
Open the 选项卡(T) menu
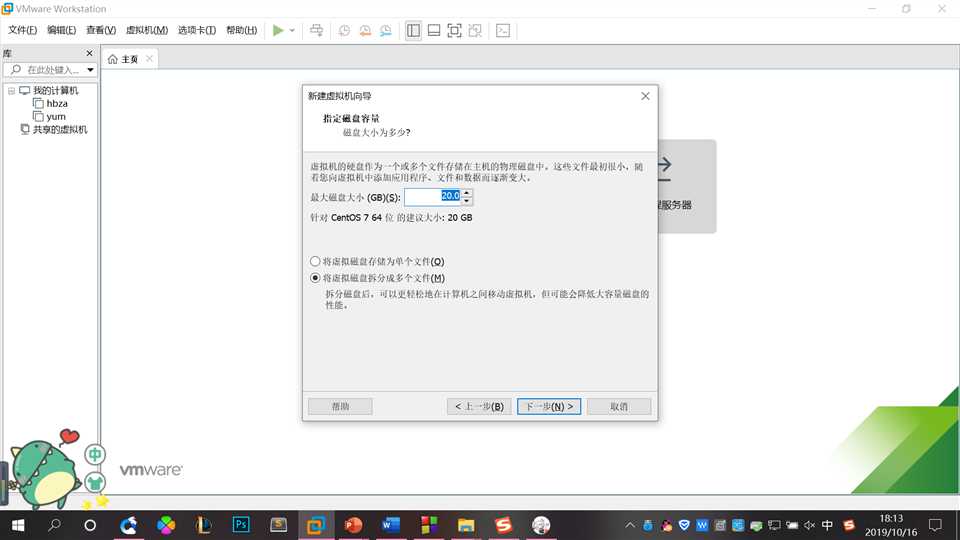click(197, 30)
